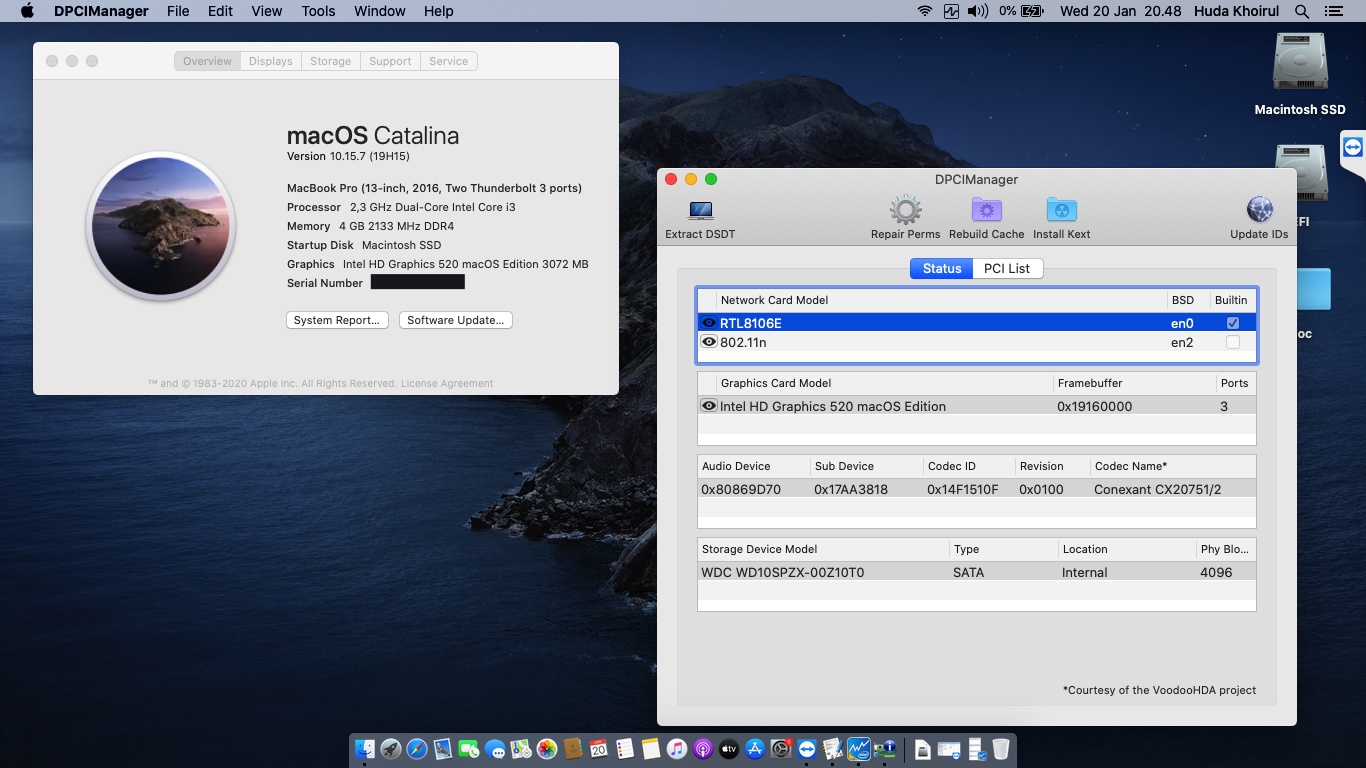The image size is (1366, 768).
Task: Open Photos app in the dock
Action: click(547, 749)
